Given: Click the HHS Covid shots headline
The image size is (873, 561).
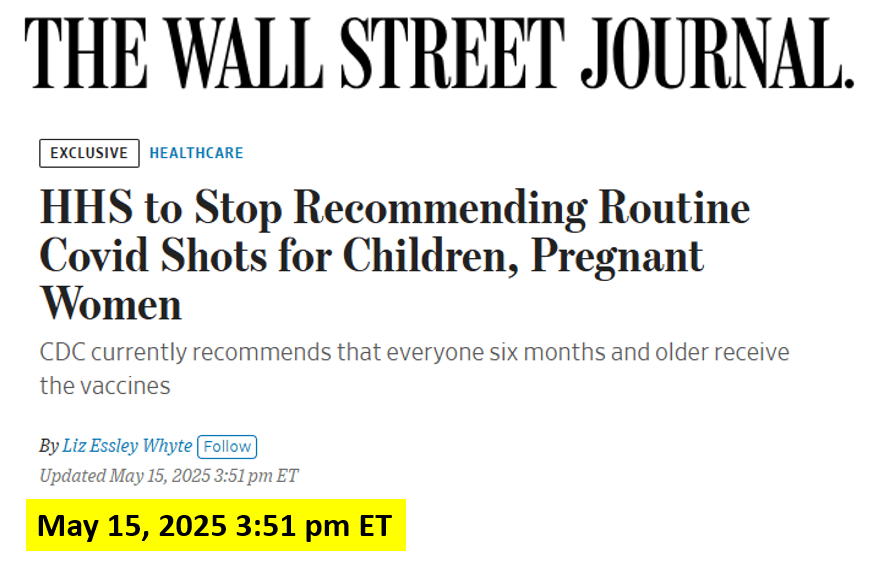Looking at the screenshot, I should pyautogui.click(x=395, y=255).
